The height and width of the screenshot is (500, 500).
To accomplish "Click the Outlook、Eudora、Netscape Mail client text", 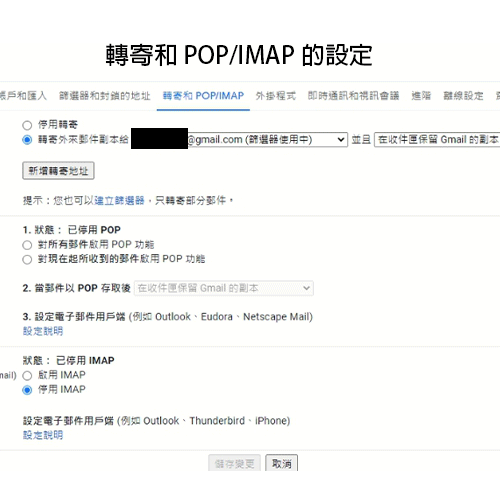I will click(234, 317).
